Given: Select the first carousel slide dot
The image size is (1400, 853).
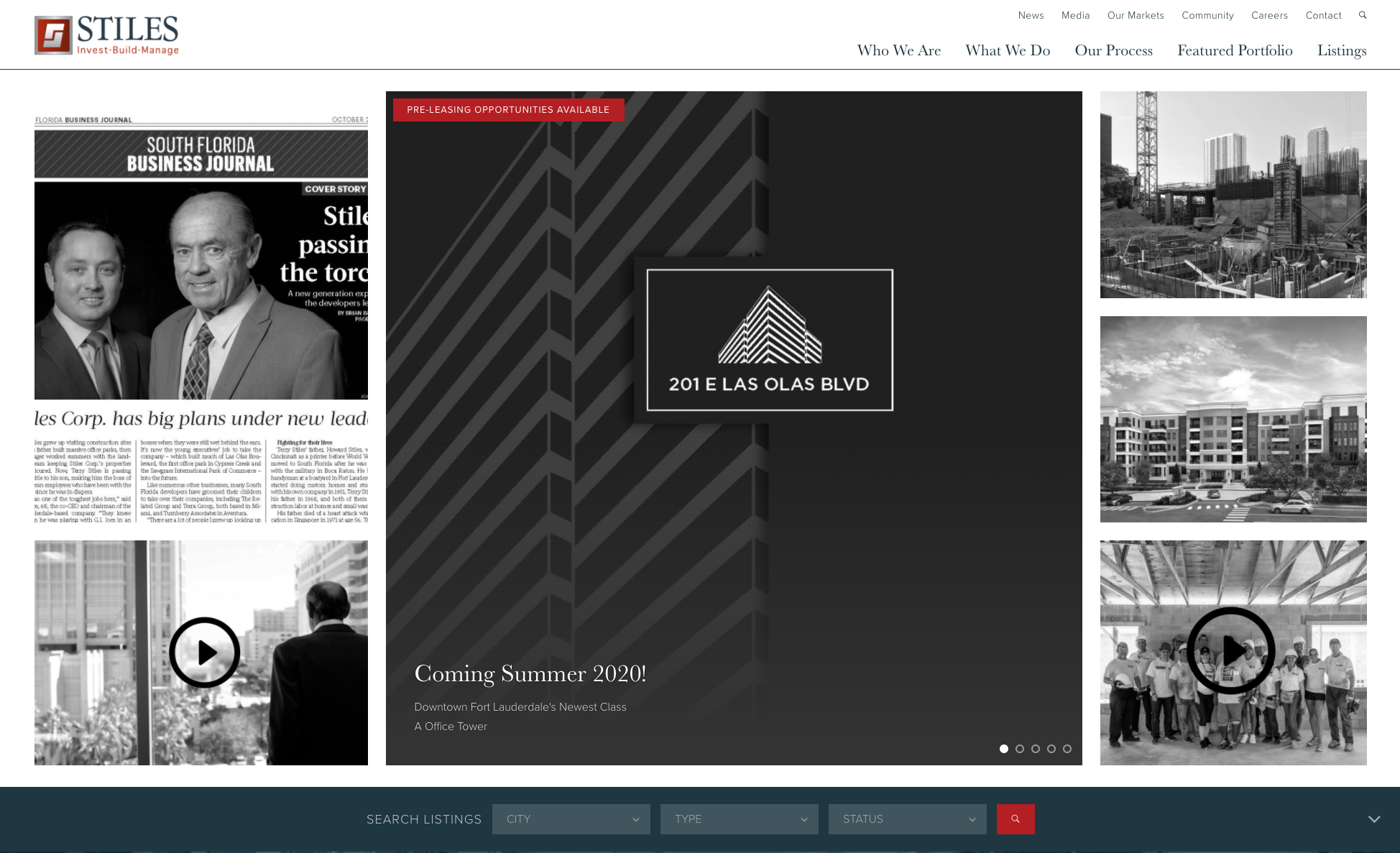Looking at the screenshot, I should coord(1003,749).
